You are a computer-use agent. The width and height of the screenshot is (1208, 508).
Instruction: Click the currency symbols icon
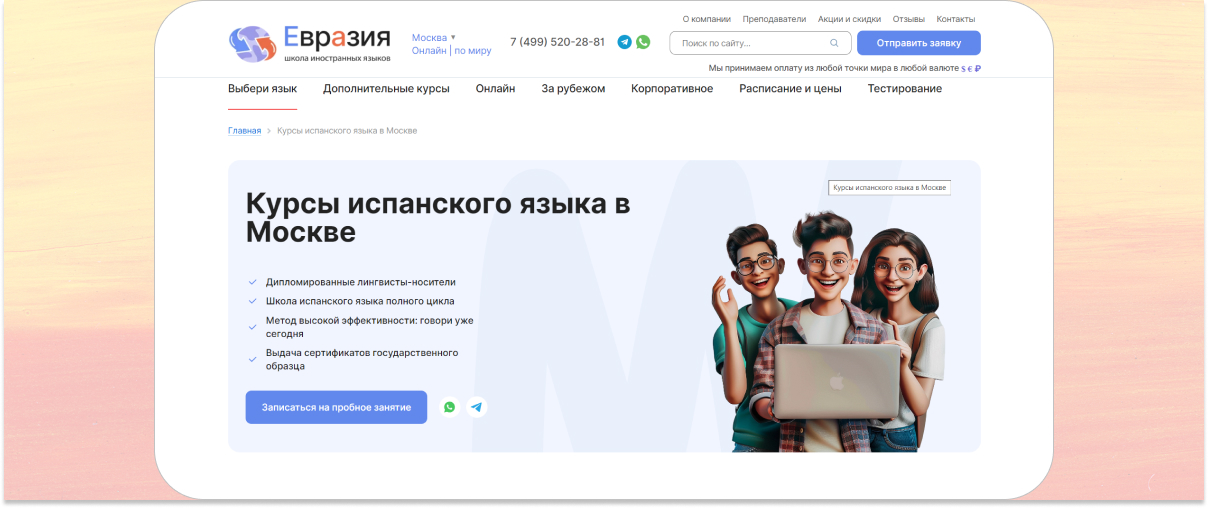click(970, 69)
